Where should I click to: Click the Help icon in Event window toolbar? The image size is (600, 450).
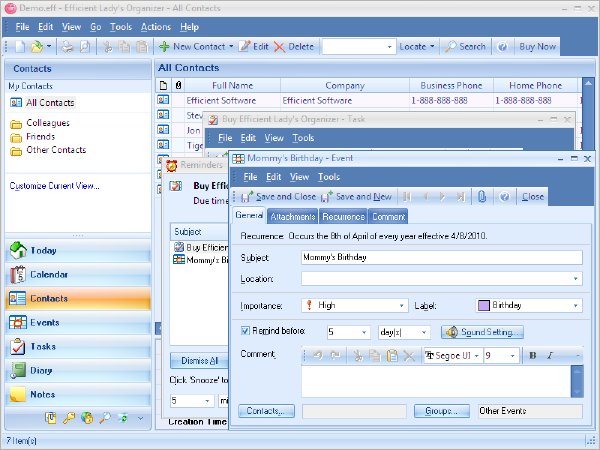505,197
